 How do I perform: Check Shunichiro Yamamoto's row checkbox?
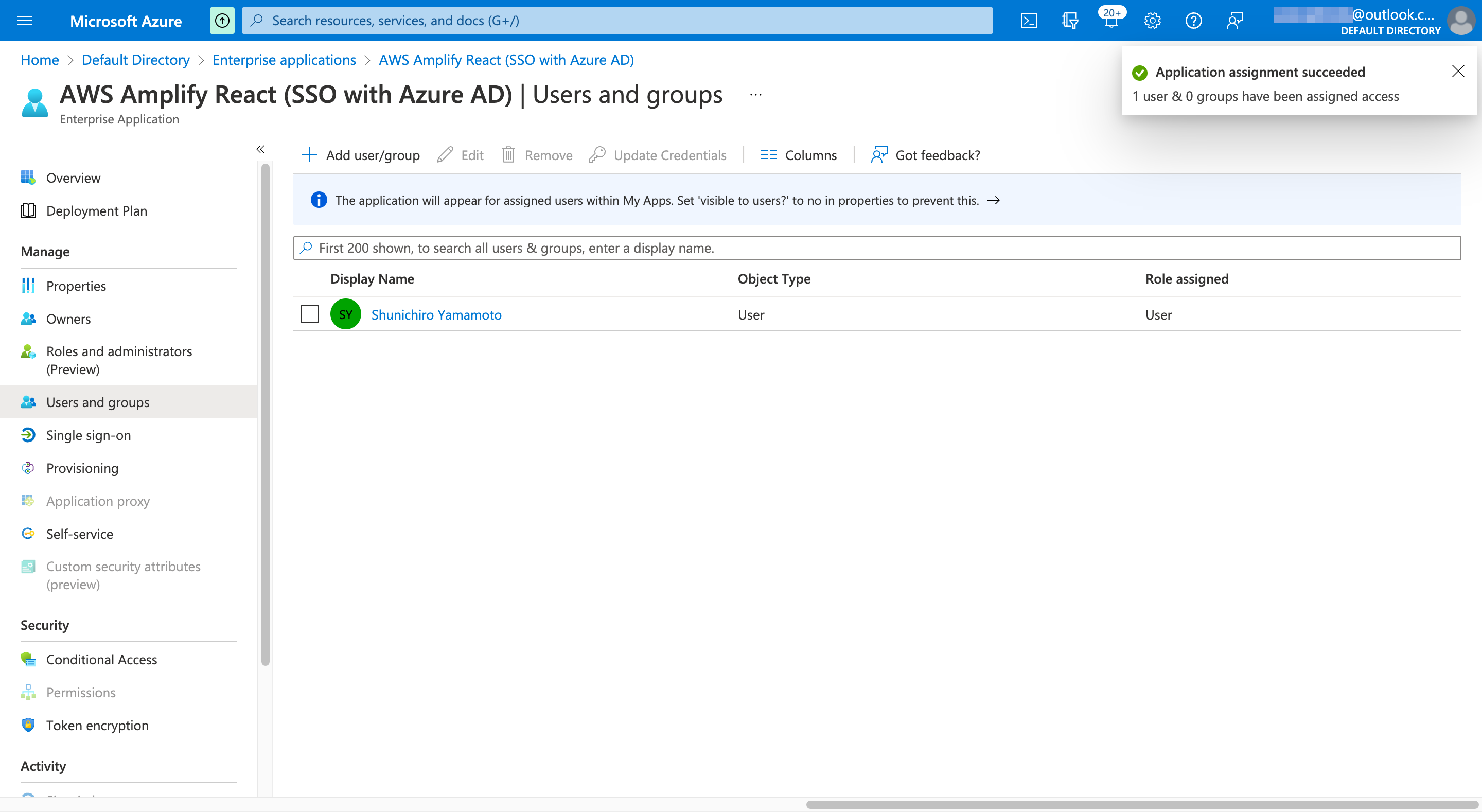(x=309, y=314)
